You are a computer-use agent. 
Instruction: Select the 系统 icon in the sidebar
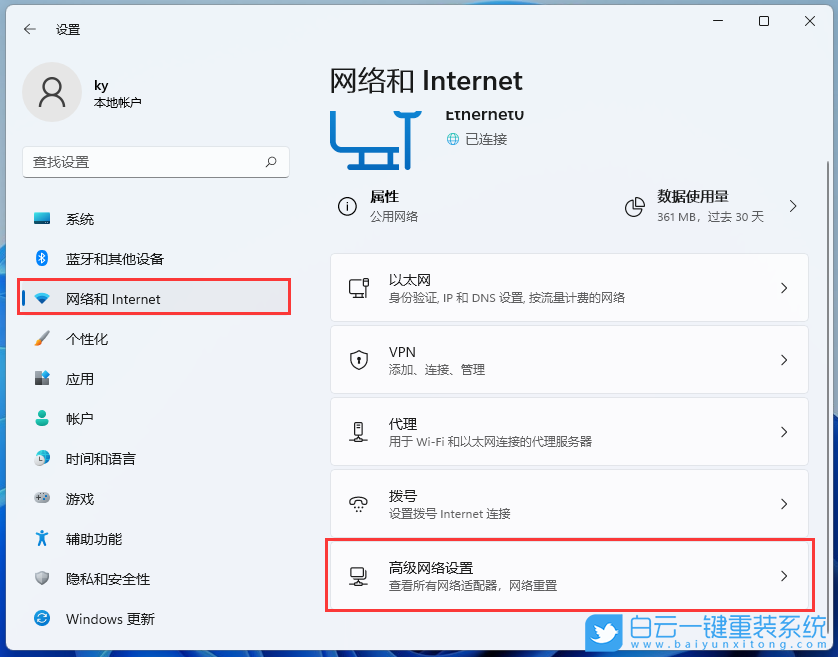41,218
